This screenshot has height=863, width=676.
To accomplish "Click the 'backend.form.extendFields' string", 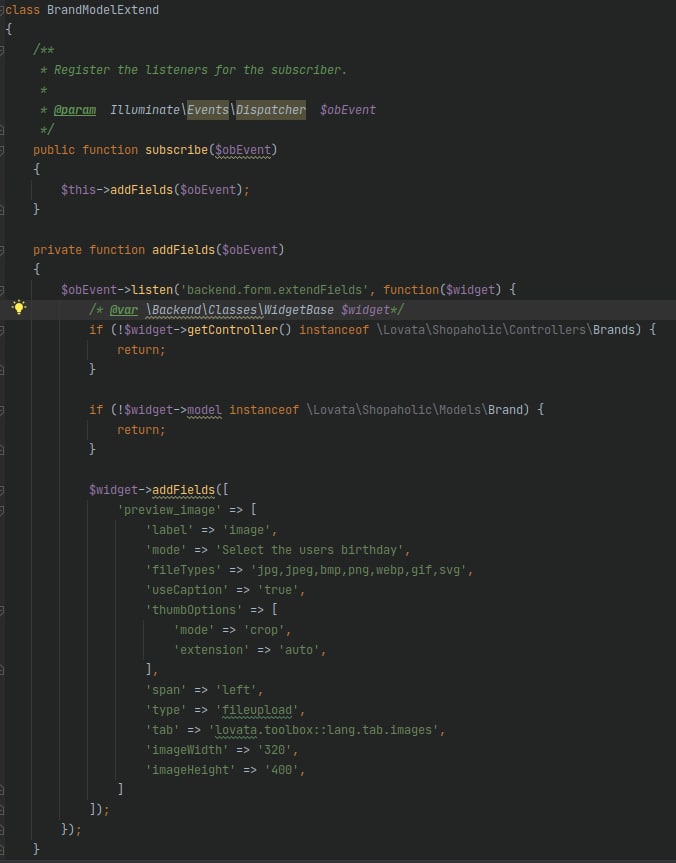I will [x=275, y=290].
